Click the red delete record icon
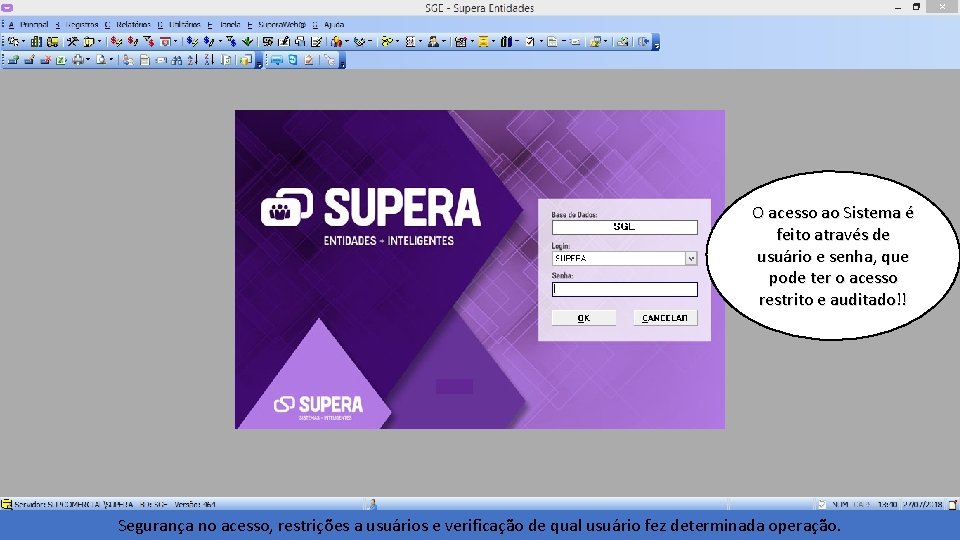 (46, 60)
